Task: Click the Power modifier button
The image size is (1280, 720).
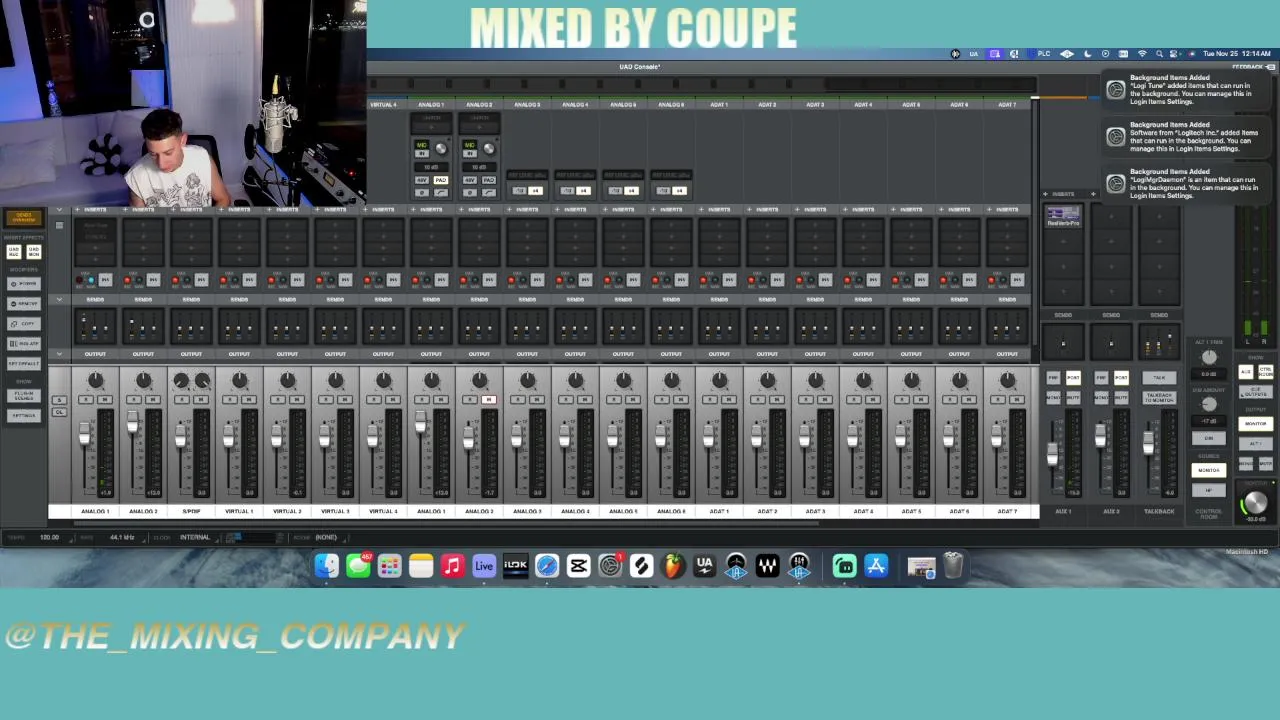Action: click(x=25, y=283)
